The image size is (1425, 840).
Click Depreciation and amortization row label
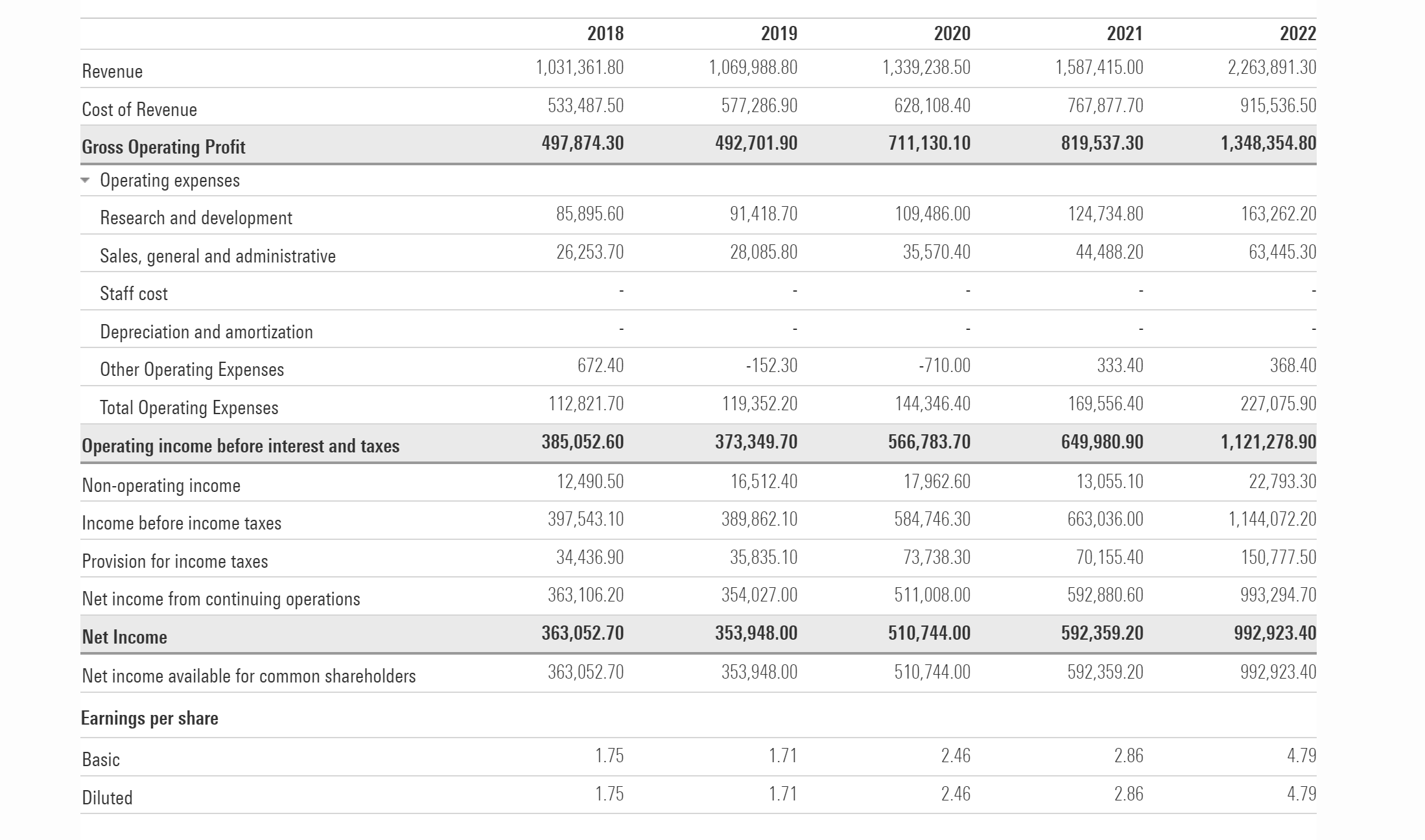(x=206, y=332)
